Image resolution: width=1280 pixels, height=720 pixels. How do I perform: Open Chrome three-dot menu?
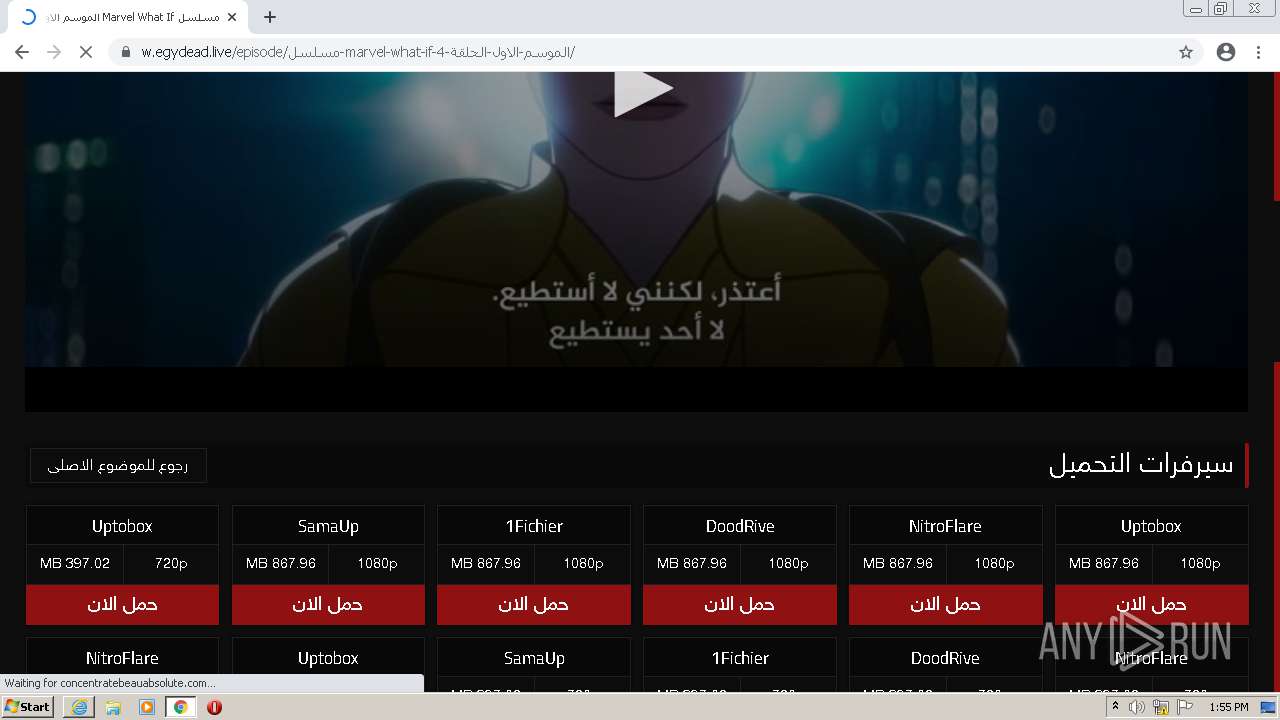(1258, 52)
